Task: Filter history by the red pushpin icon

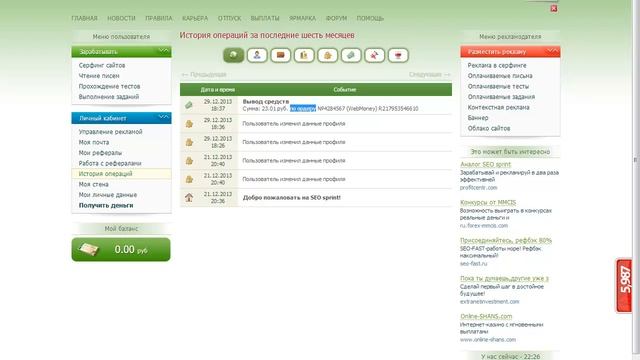Action: coord(374,55)
